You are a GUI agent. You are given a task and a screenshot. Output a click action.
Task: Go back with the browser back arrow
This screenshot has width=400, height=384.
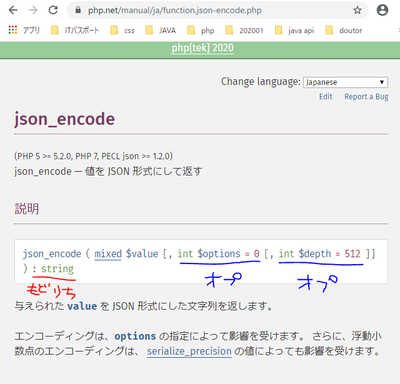[x=13, y=10]
